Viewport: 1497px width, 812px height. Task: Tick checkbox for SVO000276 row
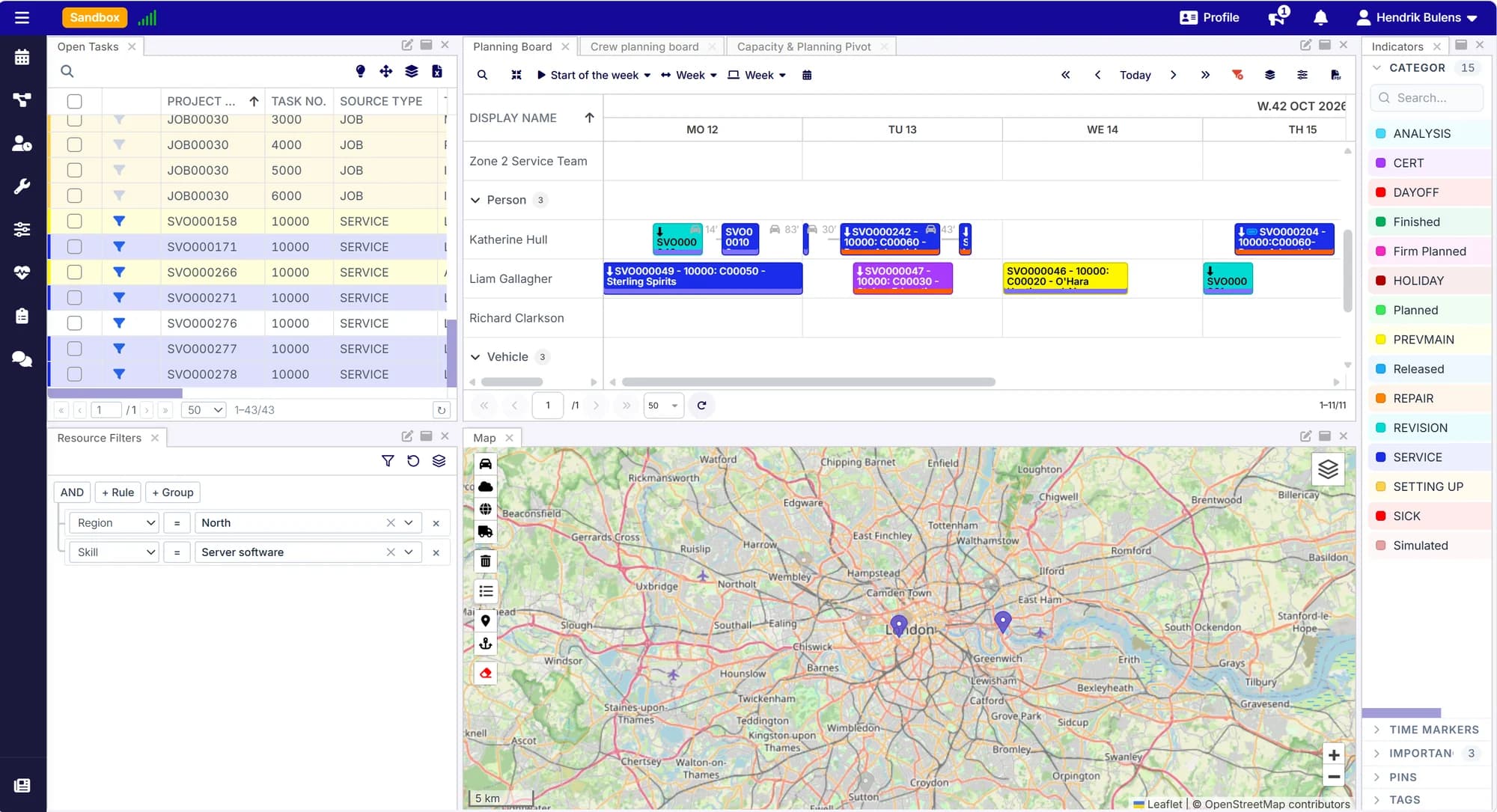[74, 323]
